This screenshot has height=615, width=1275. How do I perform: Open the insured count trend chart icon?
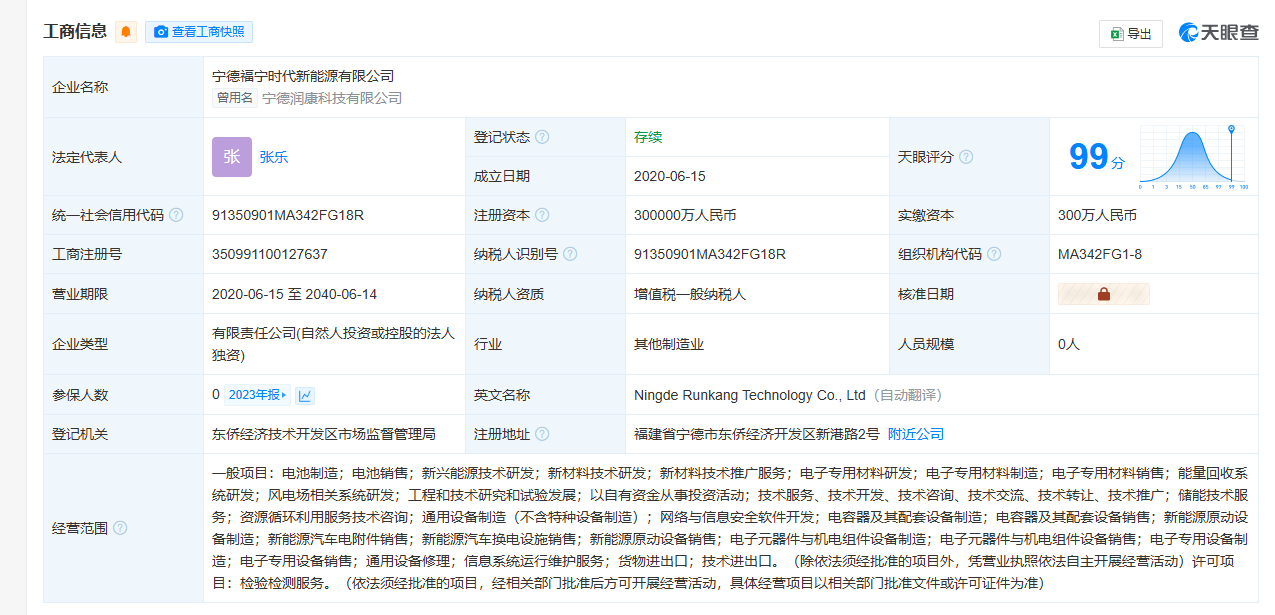pyautogui.click(x=305, y=395)
